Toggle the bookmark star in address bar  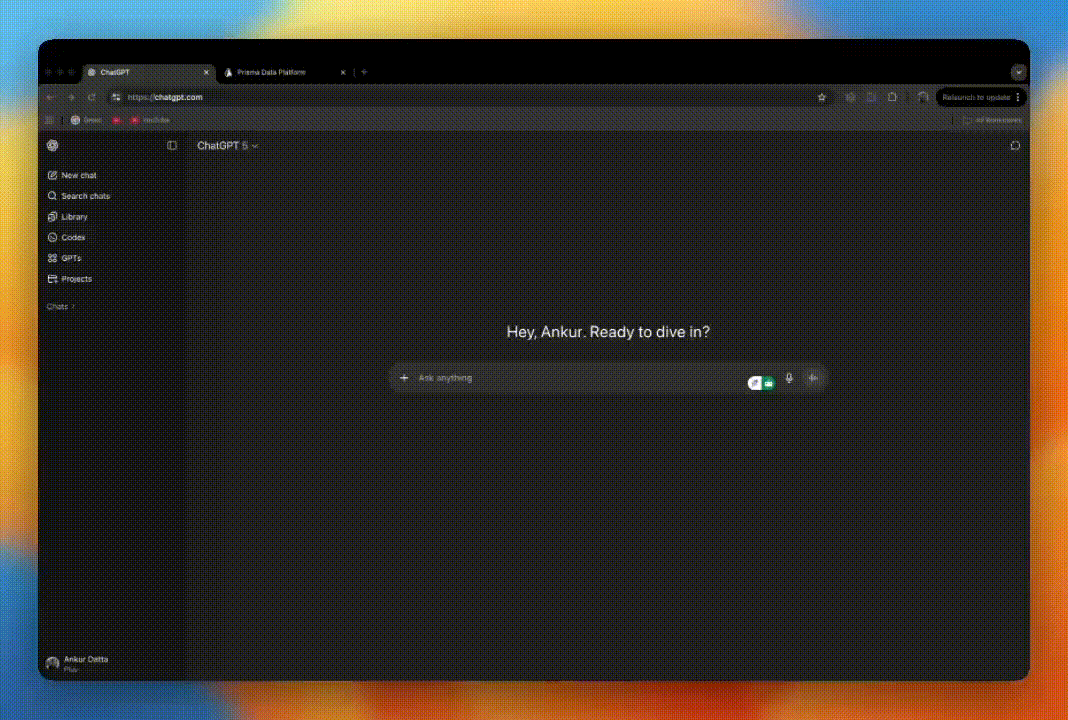point(822,97)
